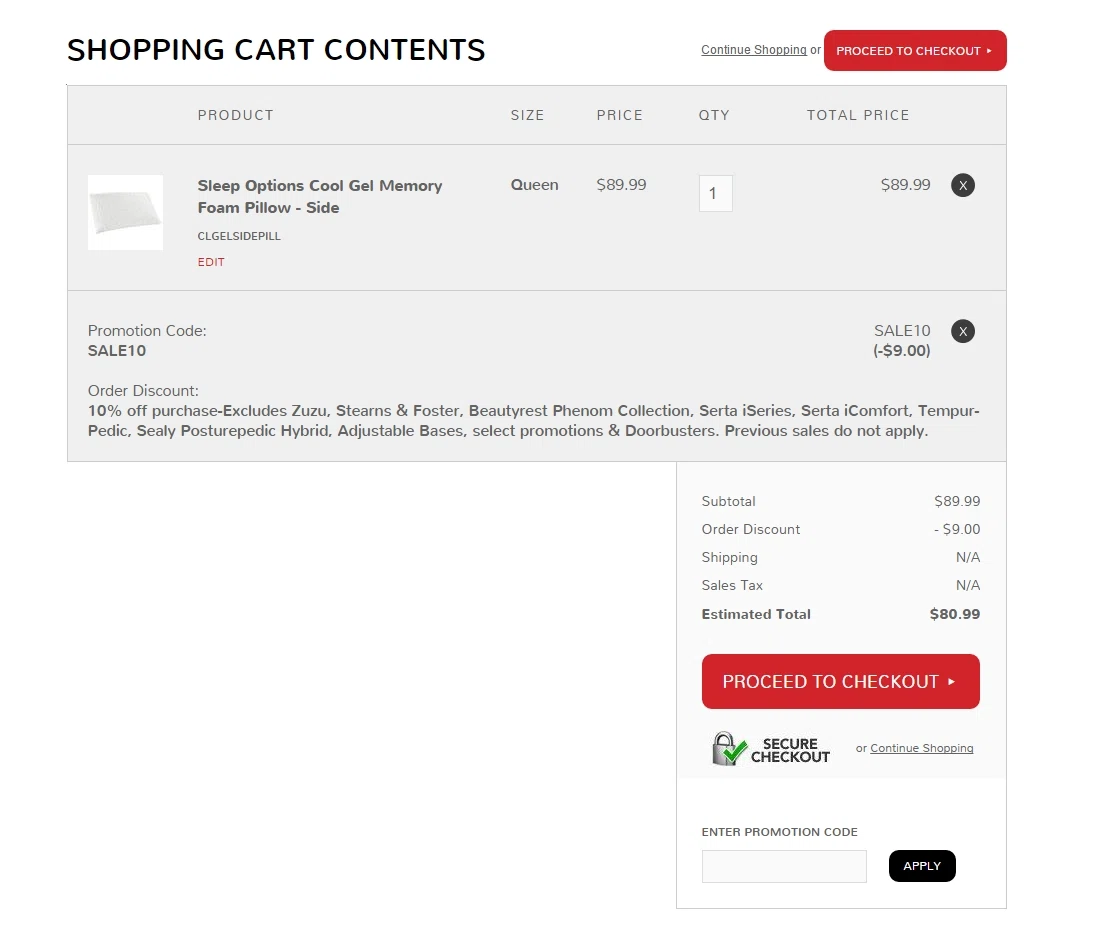Image resolution: width=1107 pixels, height=925 pixels.
Task: Click the PRODUCT column header
Action: [x=235, y=115]
